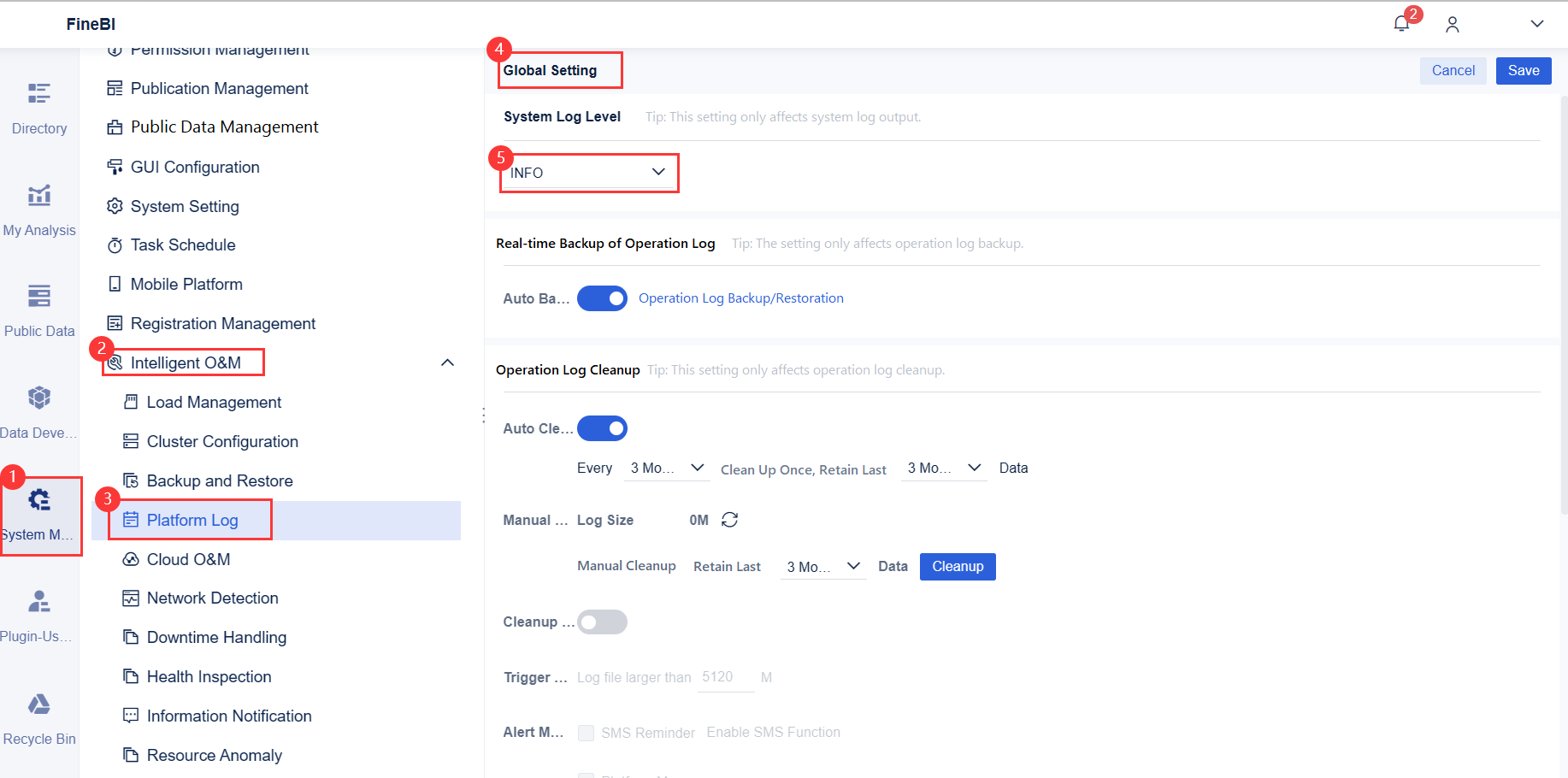Open Operation Log Backup/Restoration link

point(740,298)
